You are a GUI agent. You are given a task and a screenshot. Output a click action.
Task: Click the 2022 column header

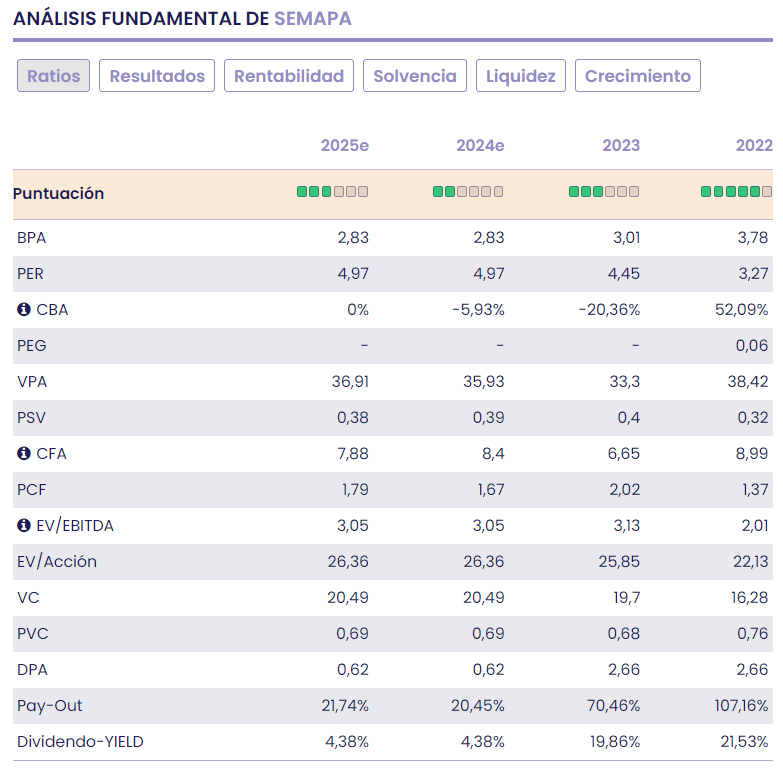point(754,146)
